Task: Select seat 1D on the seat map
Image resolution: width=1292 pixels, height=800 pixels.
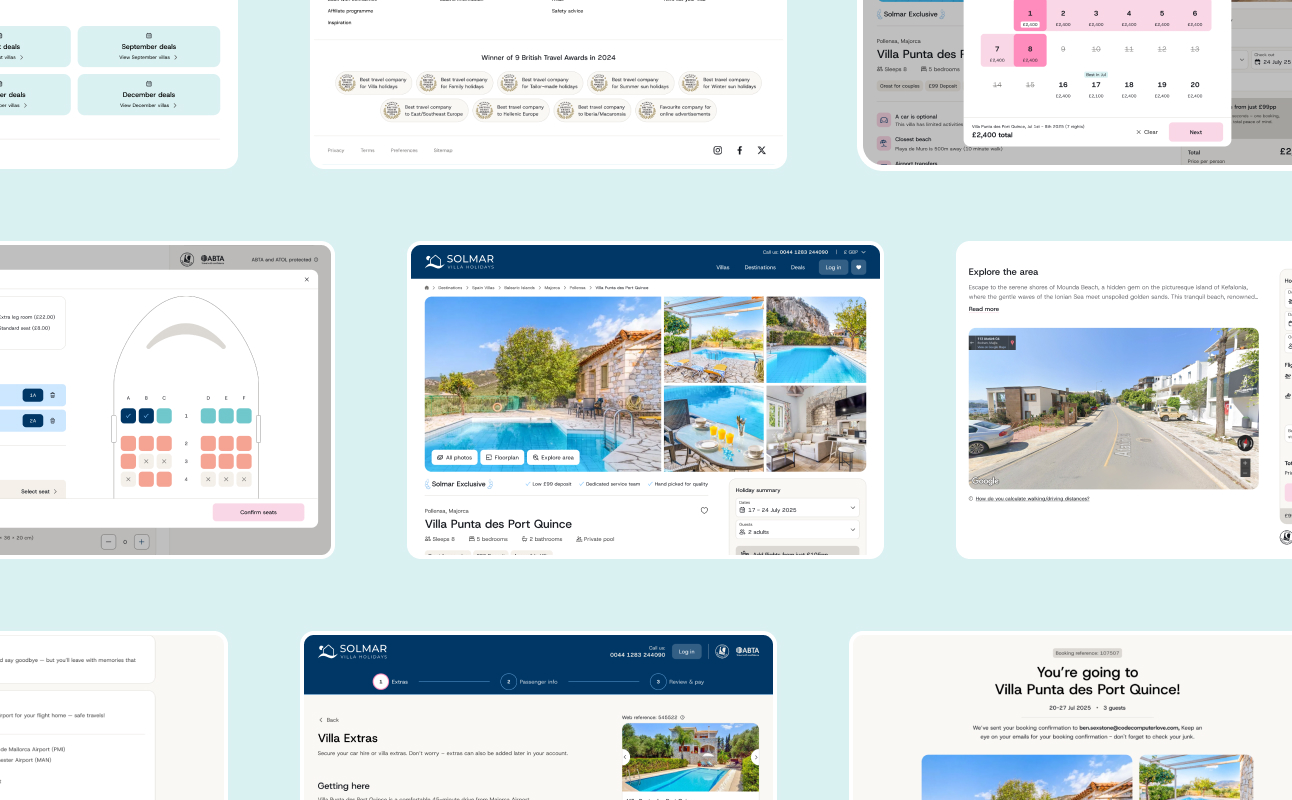Action: (x=208, y=416)
